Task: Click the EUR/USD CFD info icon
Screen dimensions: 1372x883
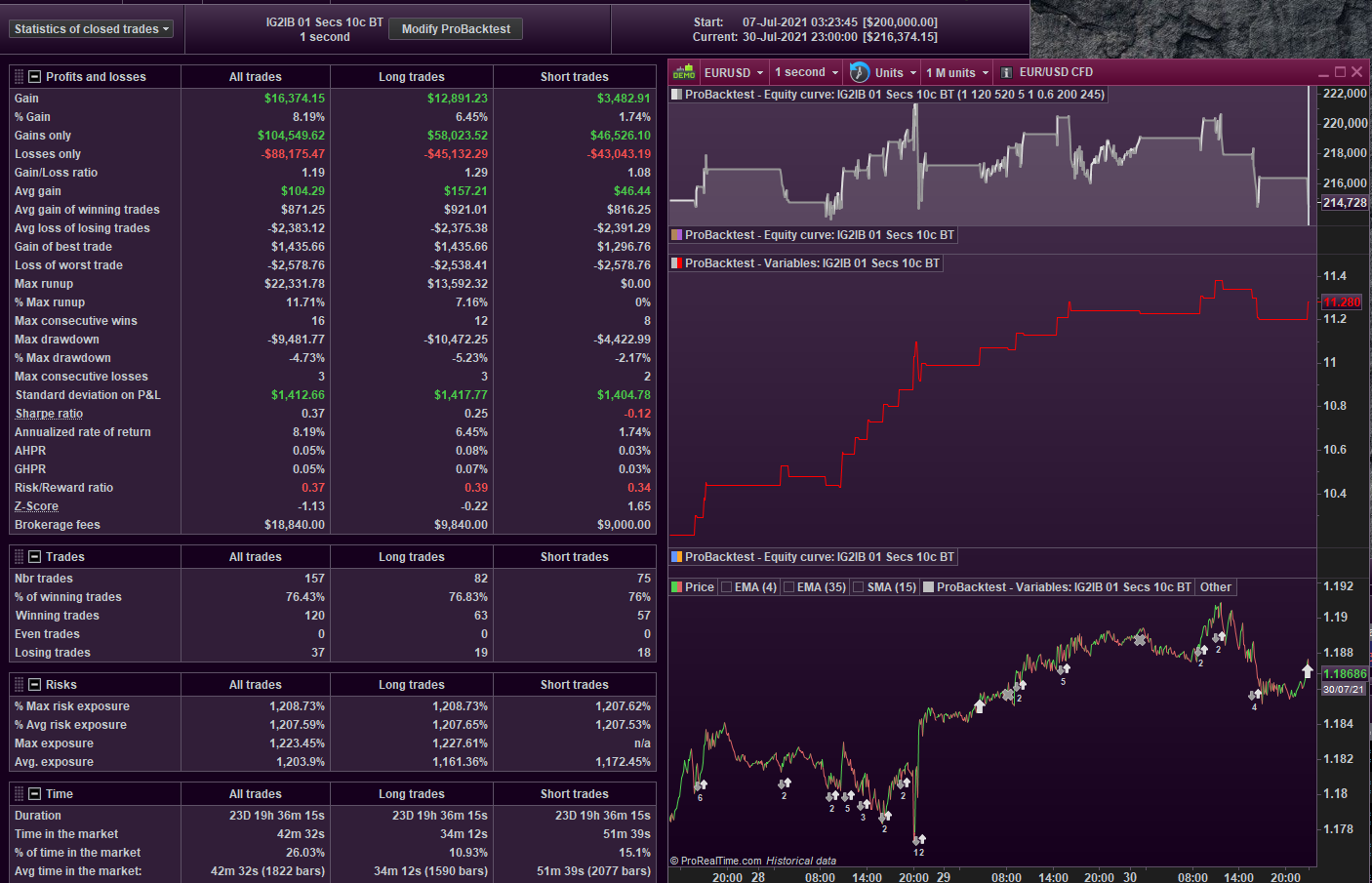Action: coord(1006,72)
